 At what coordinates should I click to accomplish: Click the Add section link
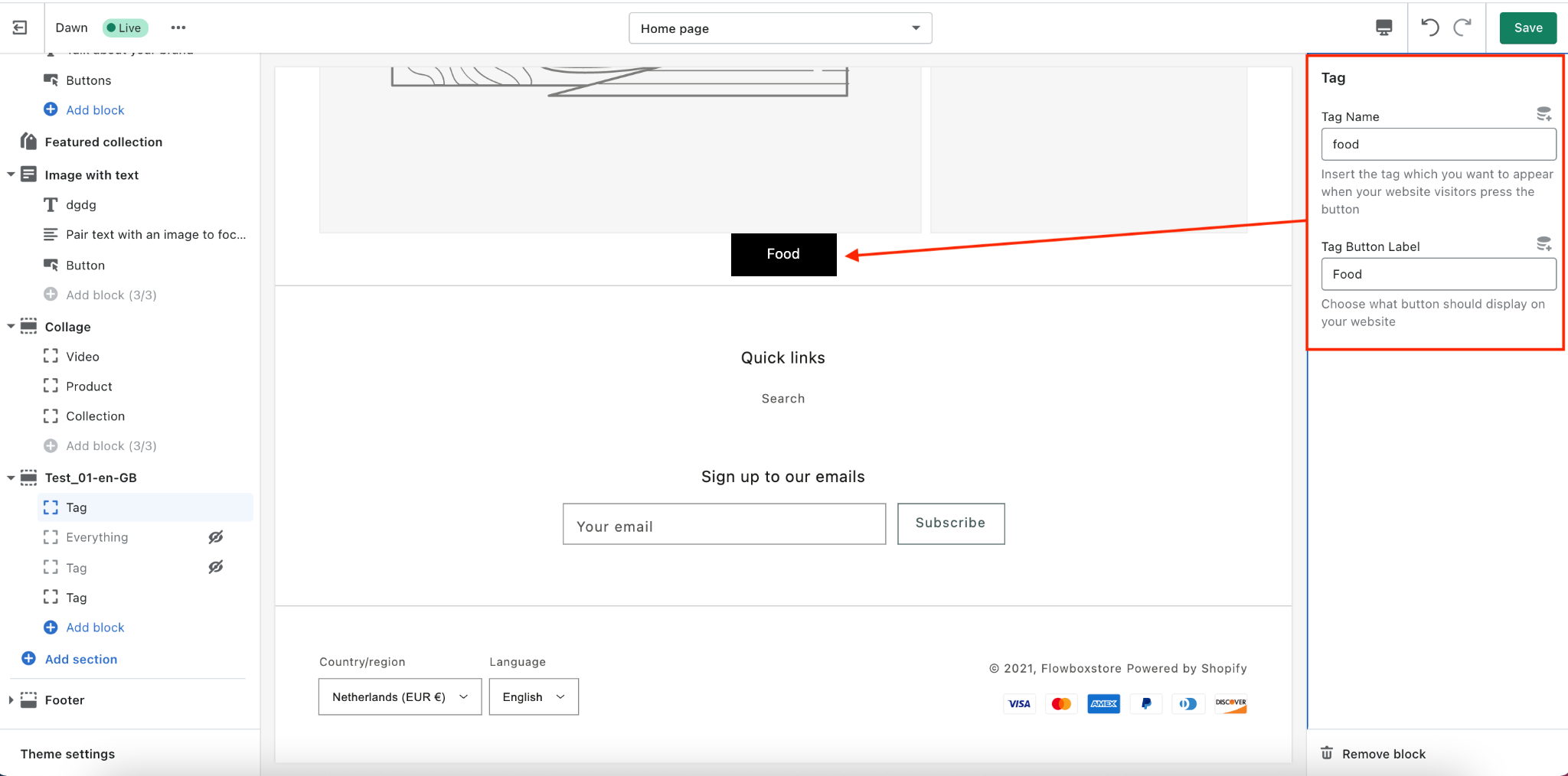(80, 659)
